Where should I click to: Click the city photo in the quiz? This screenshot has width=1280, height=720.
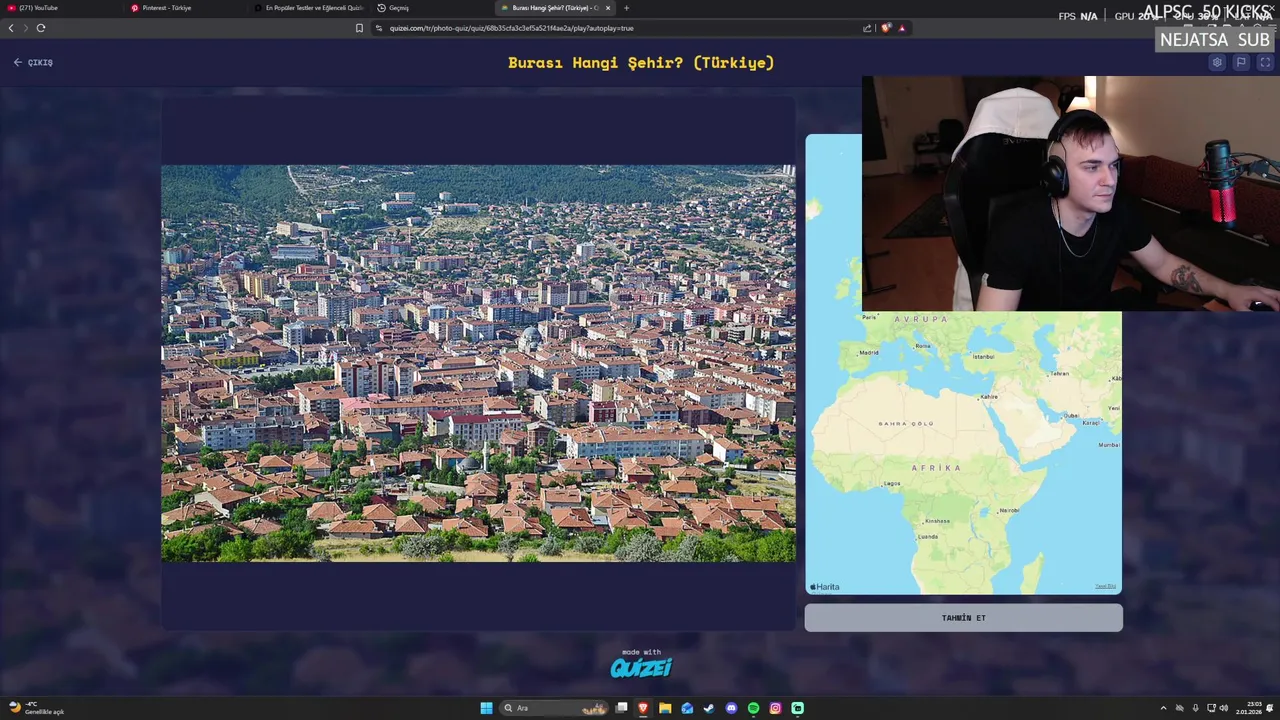(x=478, y=363)
